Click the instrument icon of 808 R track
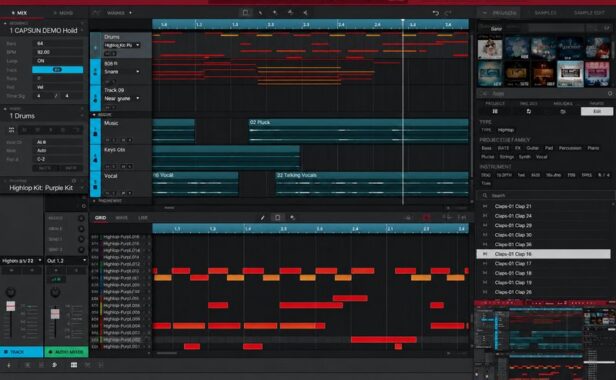 click(95, 72)
